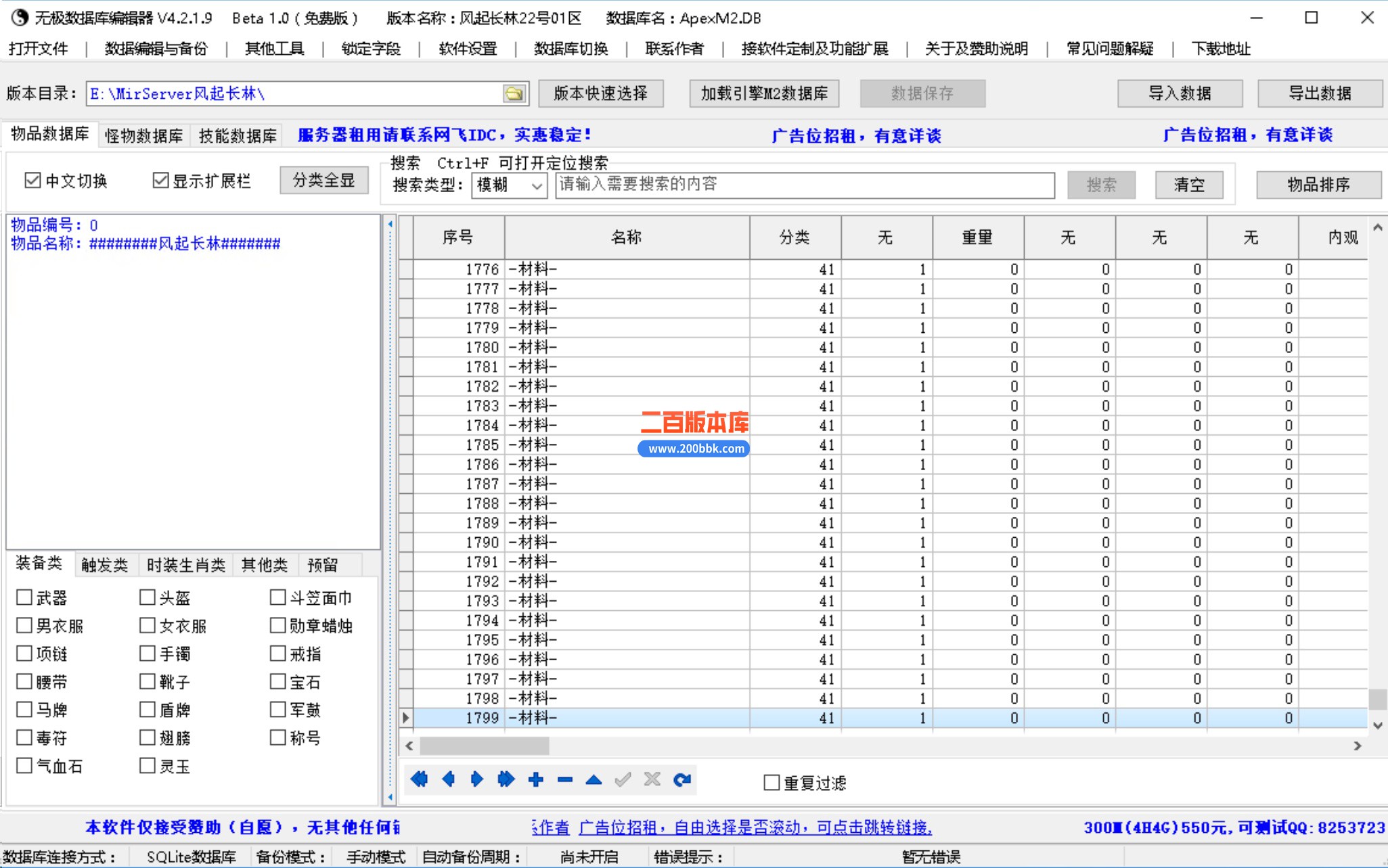
Task: Go to previous record arrow icon
Action: [x=448, y=779]
